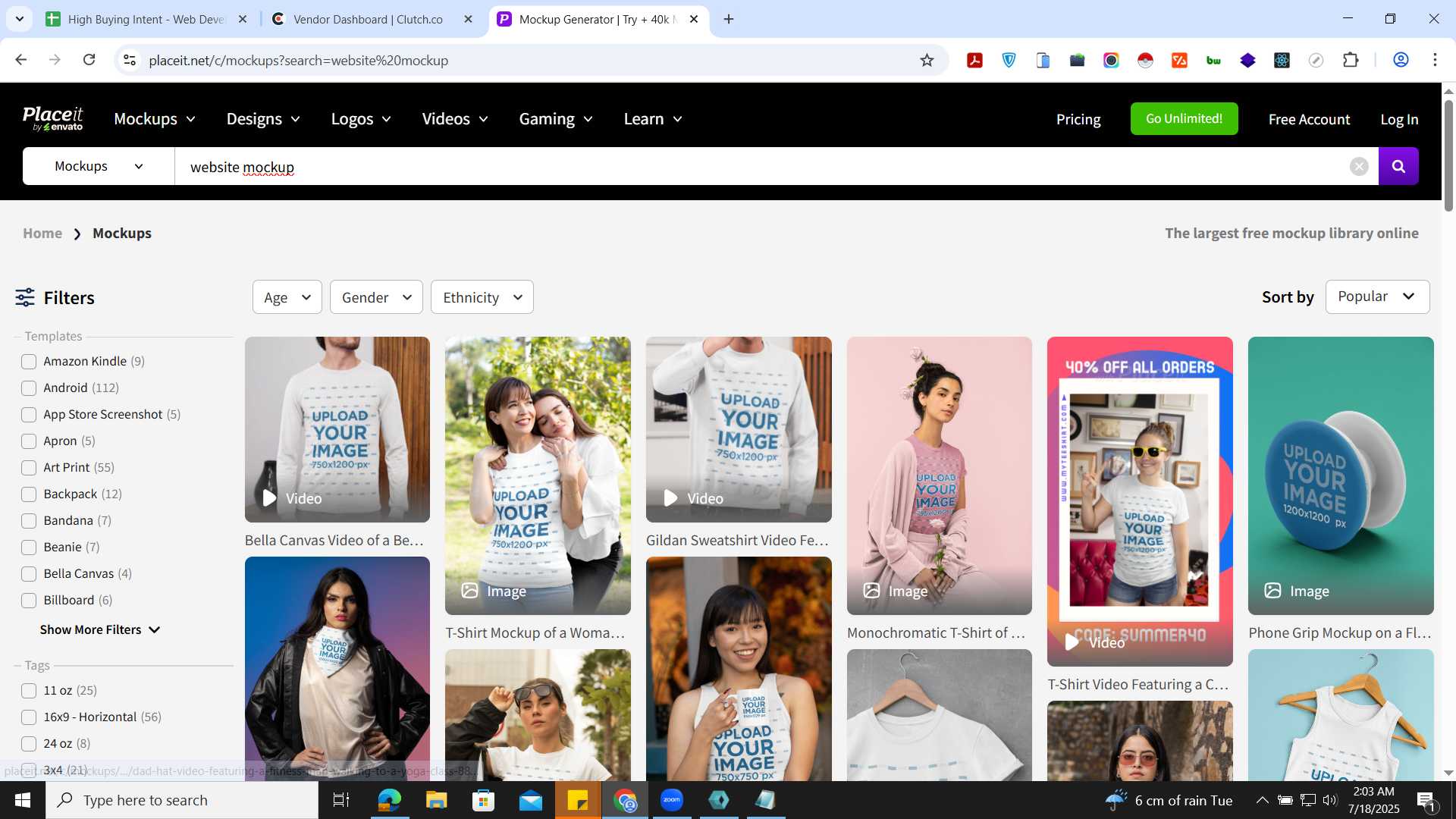Clear the search field with X icon
Screen dimensions: 1456x819
[1359, 166]
